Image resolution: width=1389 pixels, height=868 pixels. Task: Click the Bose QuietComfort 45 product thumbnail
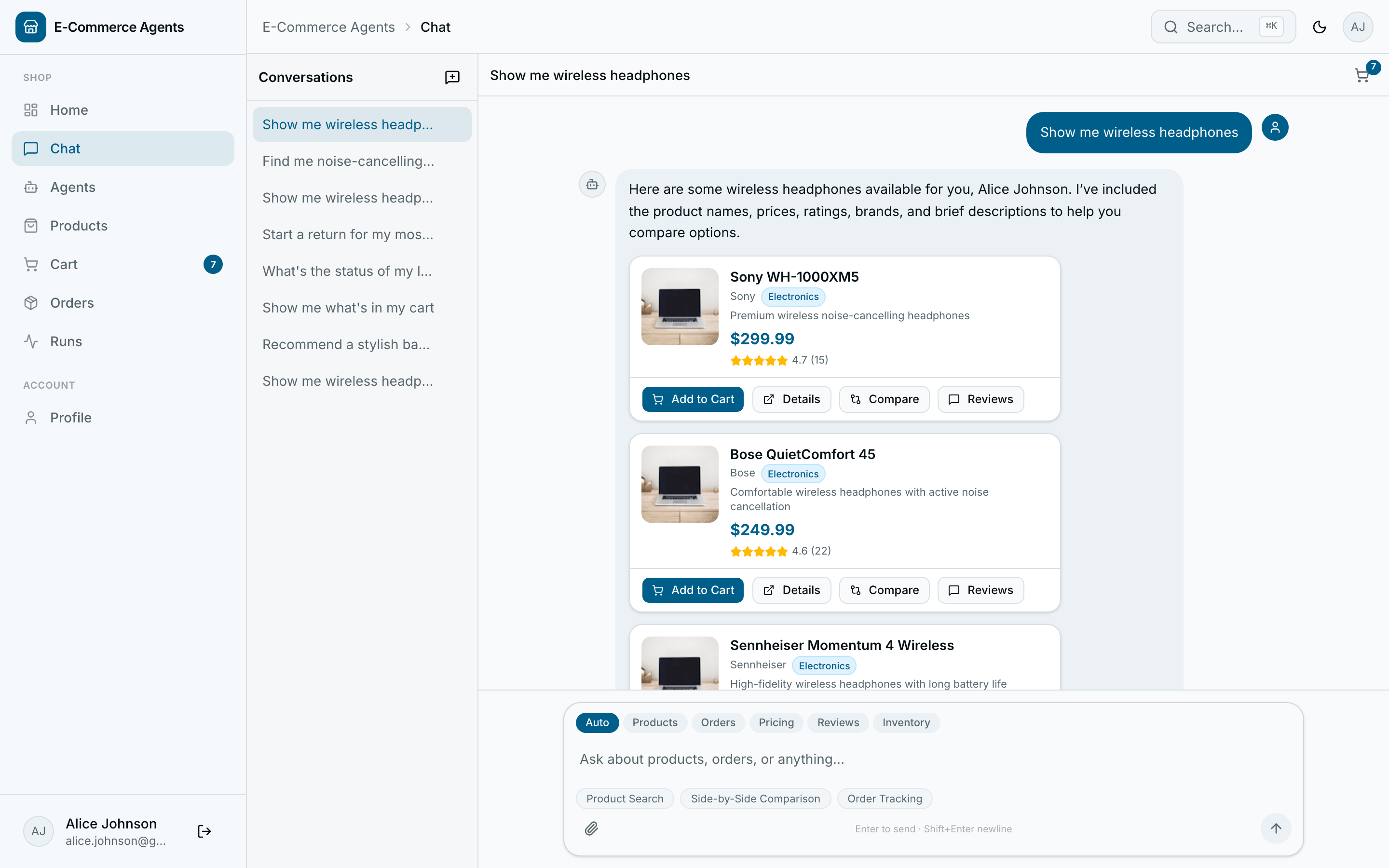(x=680, y=484)
